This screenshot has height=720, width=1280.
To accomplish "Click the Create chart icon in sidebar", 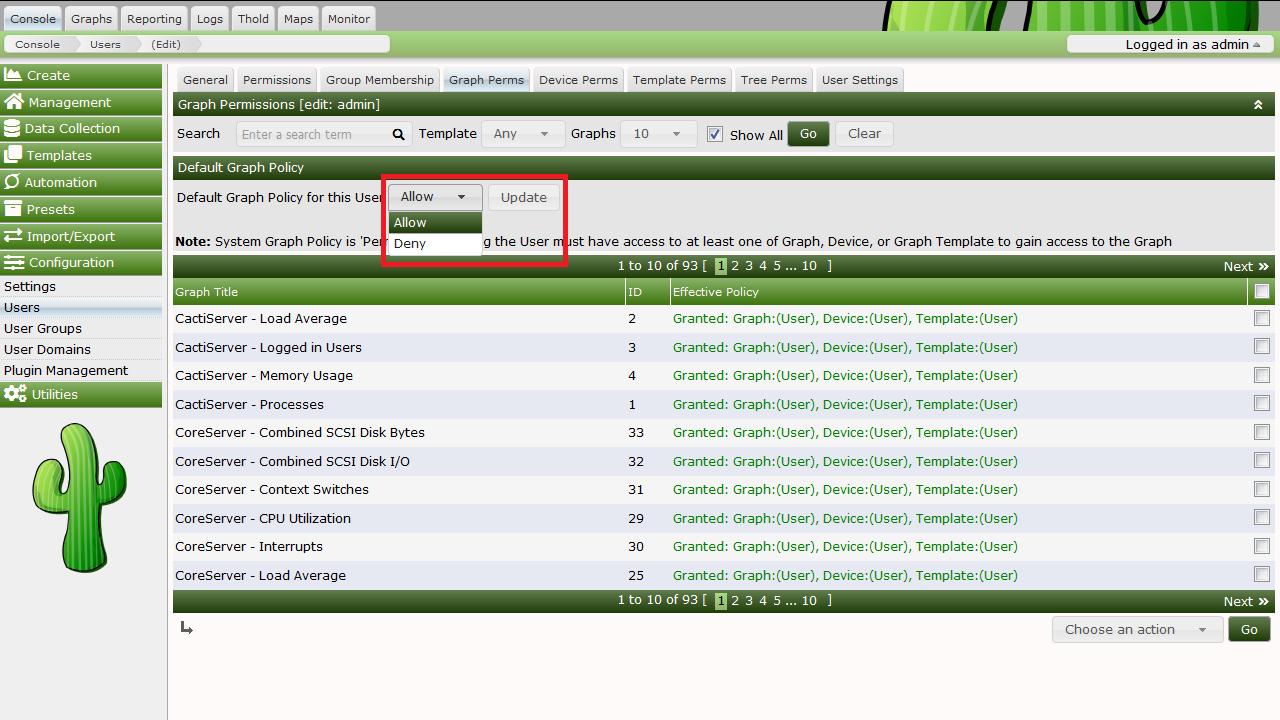I will (14, 75).
